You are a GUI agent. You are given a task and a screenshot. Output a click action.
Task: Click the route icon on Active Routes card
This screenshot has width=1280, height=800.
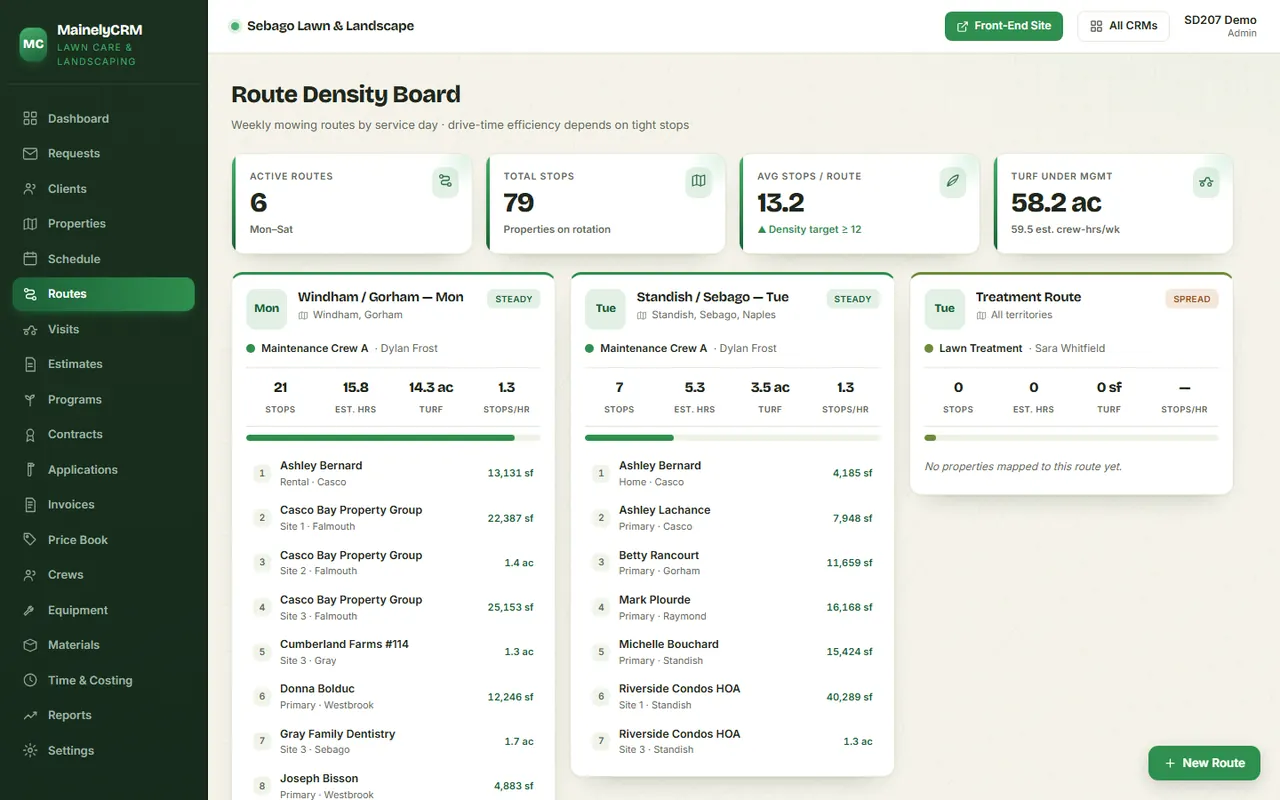pyautogui.click(x=445, y=181)
